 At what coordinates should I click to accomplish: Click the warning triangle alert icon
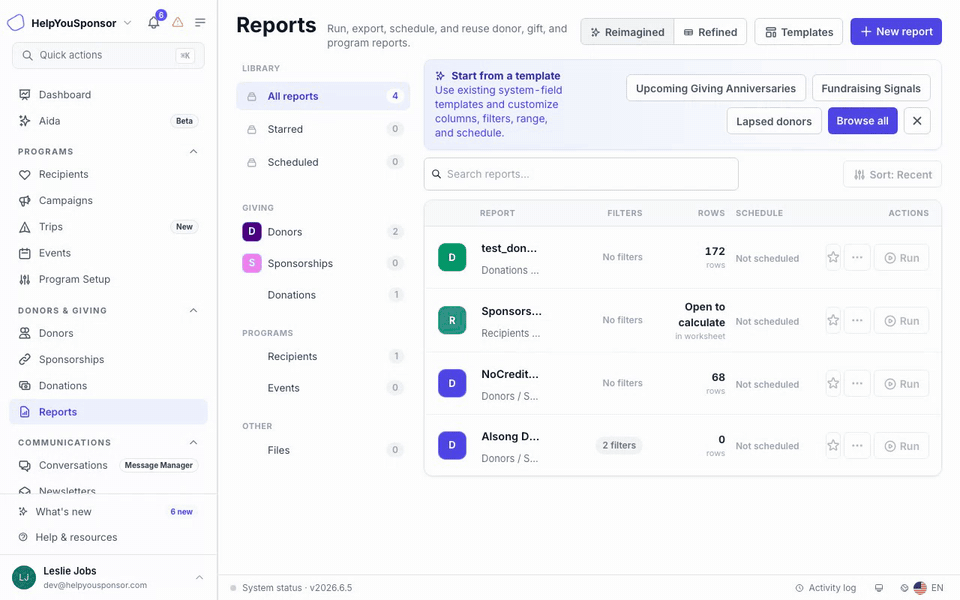click(x=178, y=23)
